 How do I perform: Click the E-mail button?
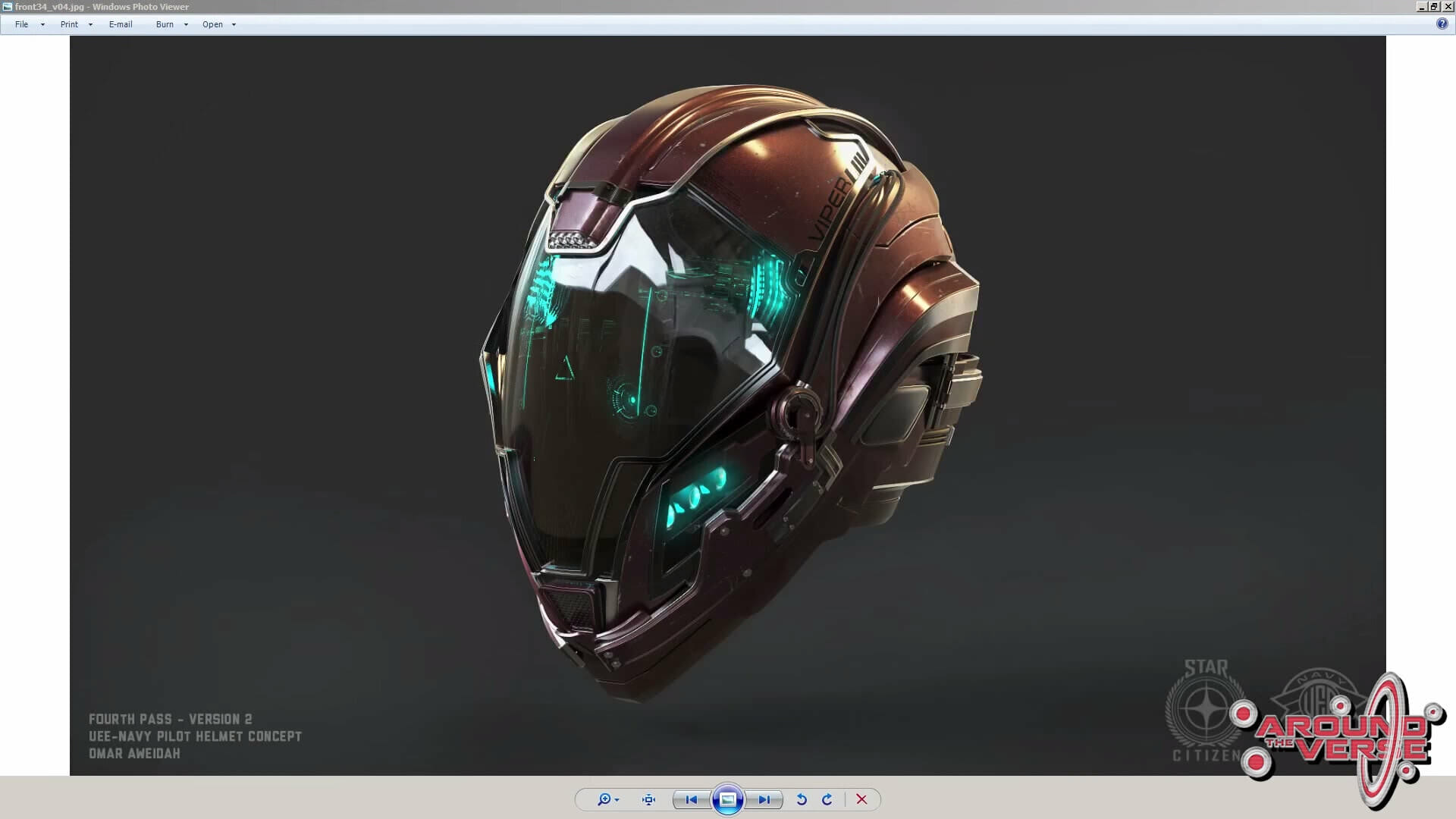[x=121, y=24]
